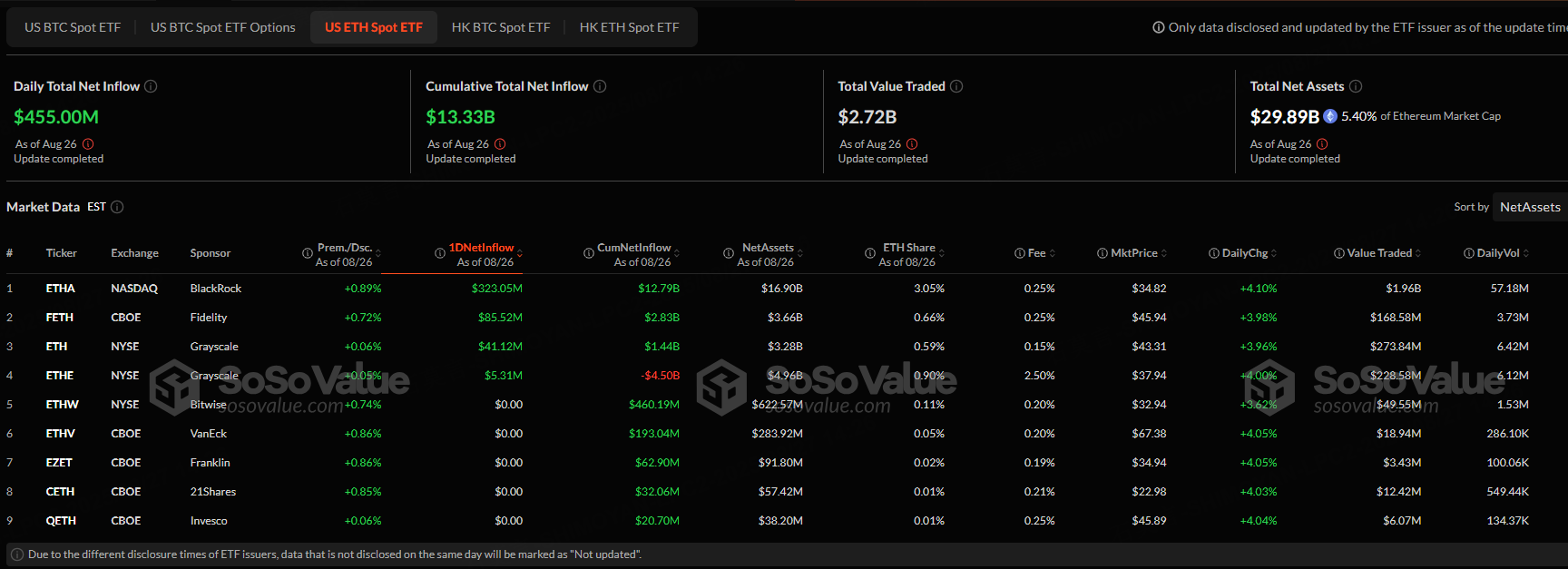This screenshot has height=569, width=1568.
Task: Click info icon next to Market Data EST
Action: [x=117, y=207]
